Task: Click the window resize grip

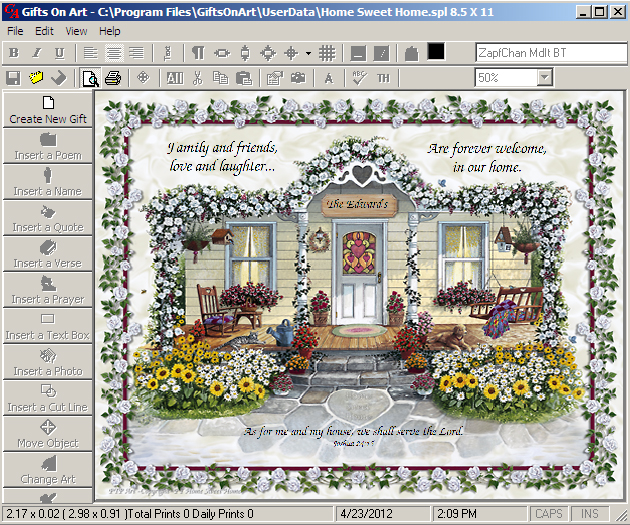Action: [621, 515]
